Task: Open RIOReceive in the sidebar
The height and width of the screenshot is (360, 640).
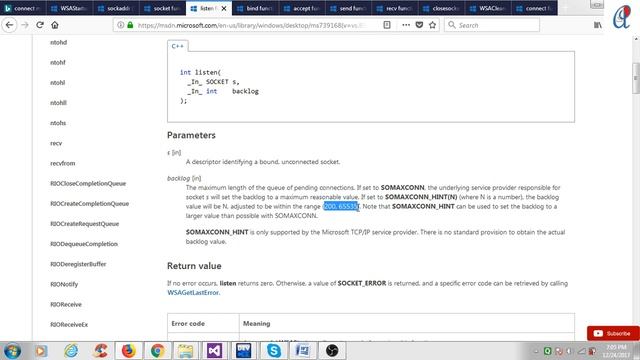Action: 66,304
